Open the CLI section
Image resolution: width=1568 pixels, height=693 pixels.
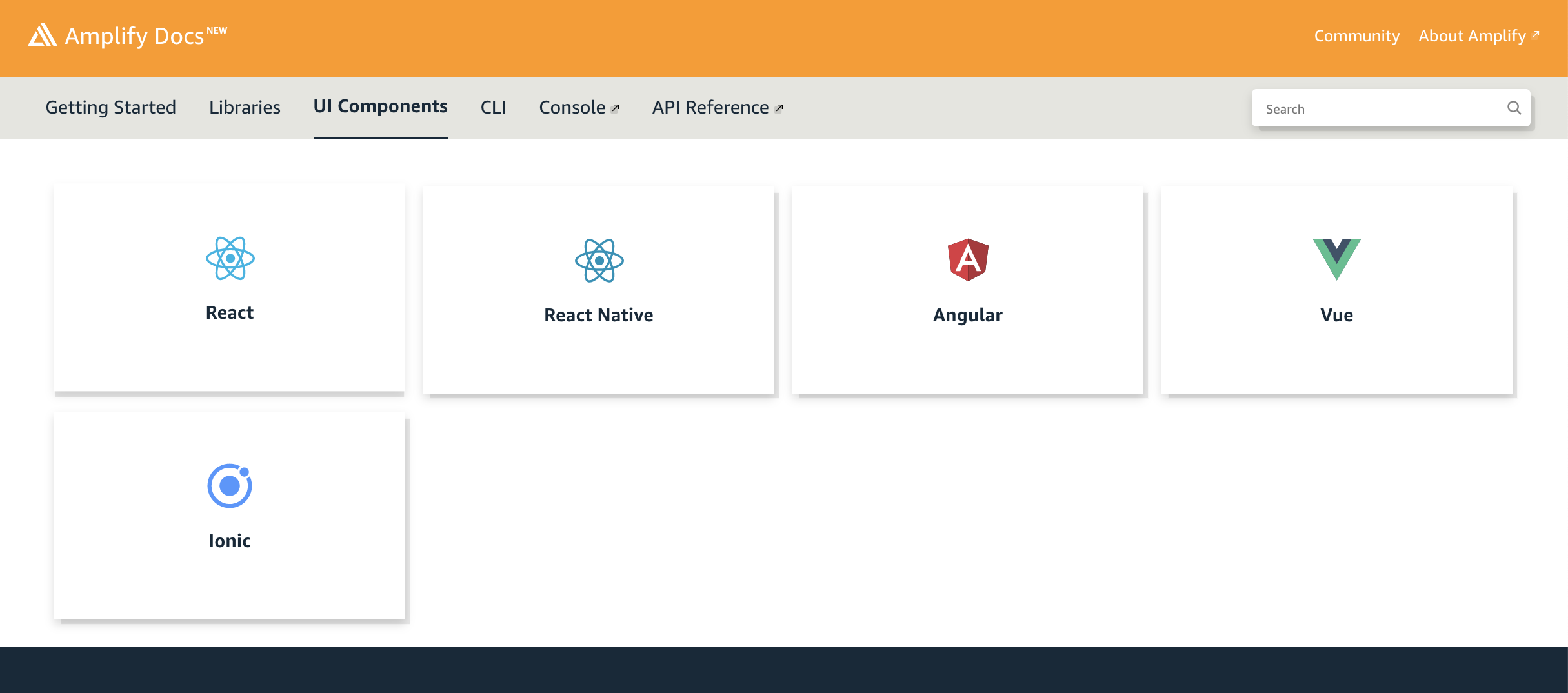[493, 107]
